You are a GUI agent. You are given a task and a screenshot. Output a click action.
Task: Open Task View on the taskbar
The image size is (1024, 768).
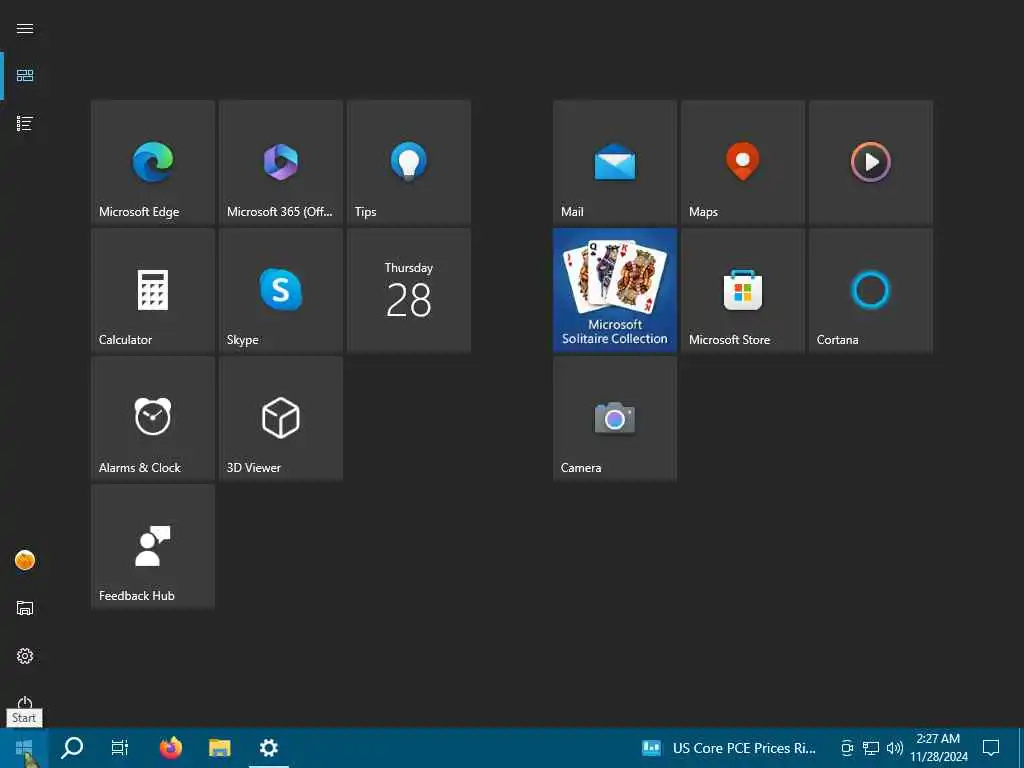pyautogui.click(x=120, y=748)
